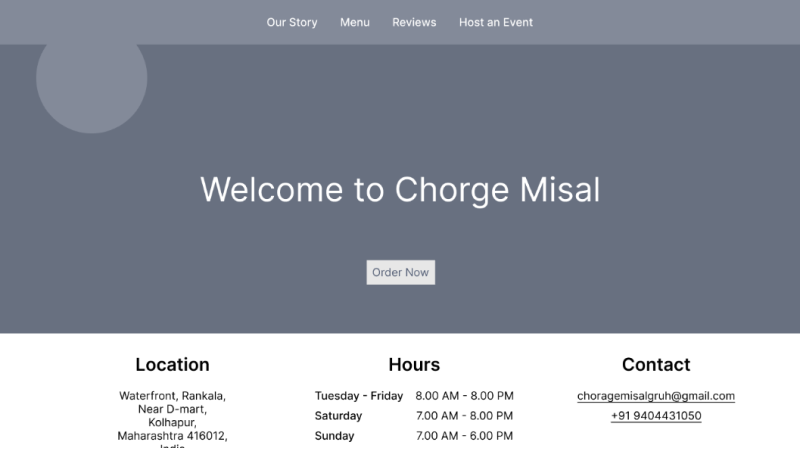Call the +91 9404431050 phone link
Image resolution: width=800 pixels, height=449 pixels.
[656, 416]
